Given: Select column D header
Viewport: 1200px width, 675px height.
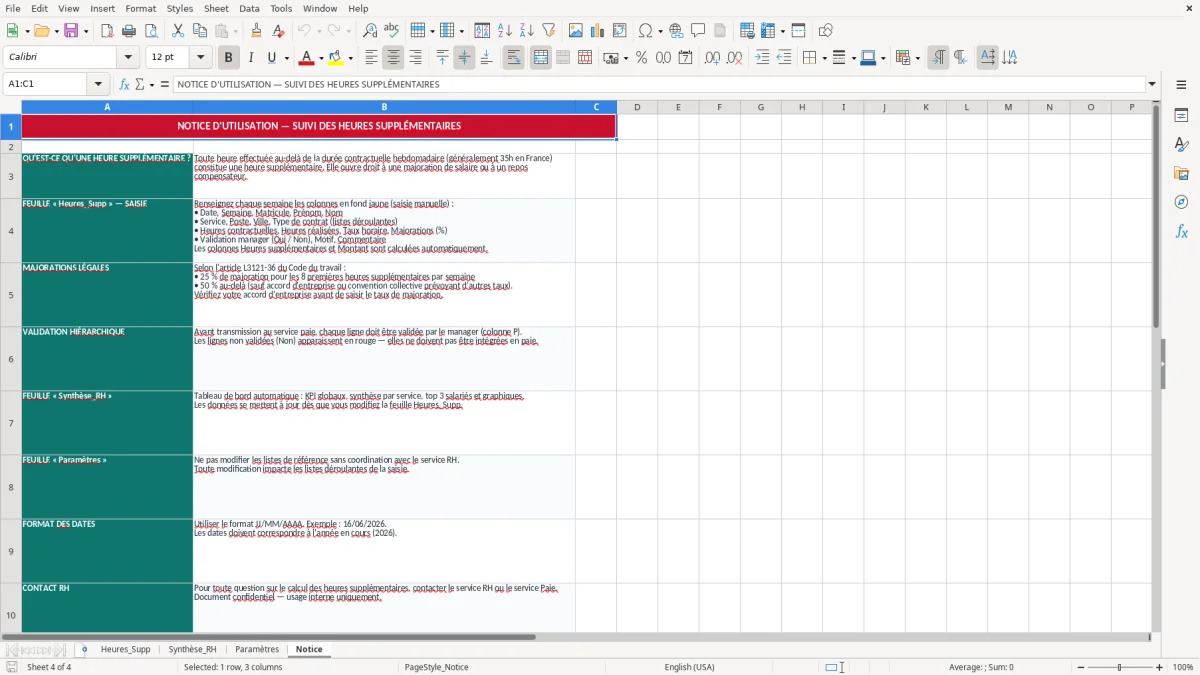Looking at the screenshot, I should tap(637, 107).
